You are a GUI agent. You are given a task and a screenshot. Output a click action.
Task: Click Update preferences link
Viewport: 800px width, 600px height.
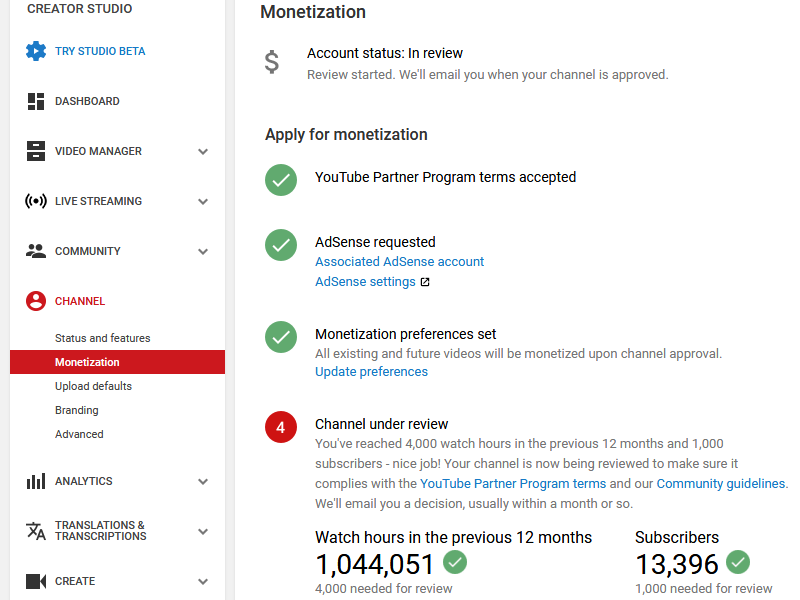pos(371,371)
